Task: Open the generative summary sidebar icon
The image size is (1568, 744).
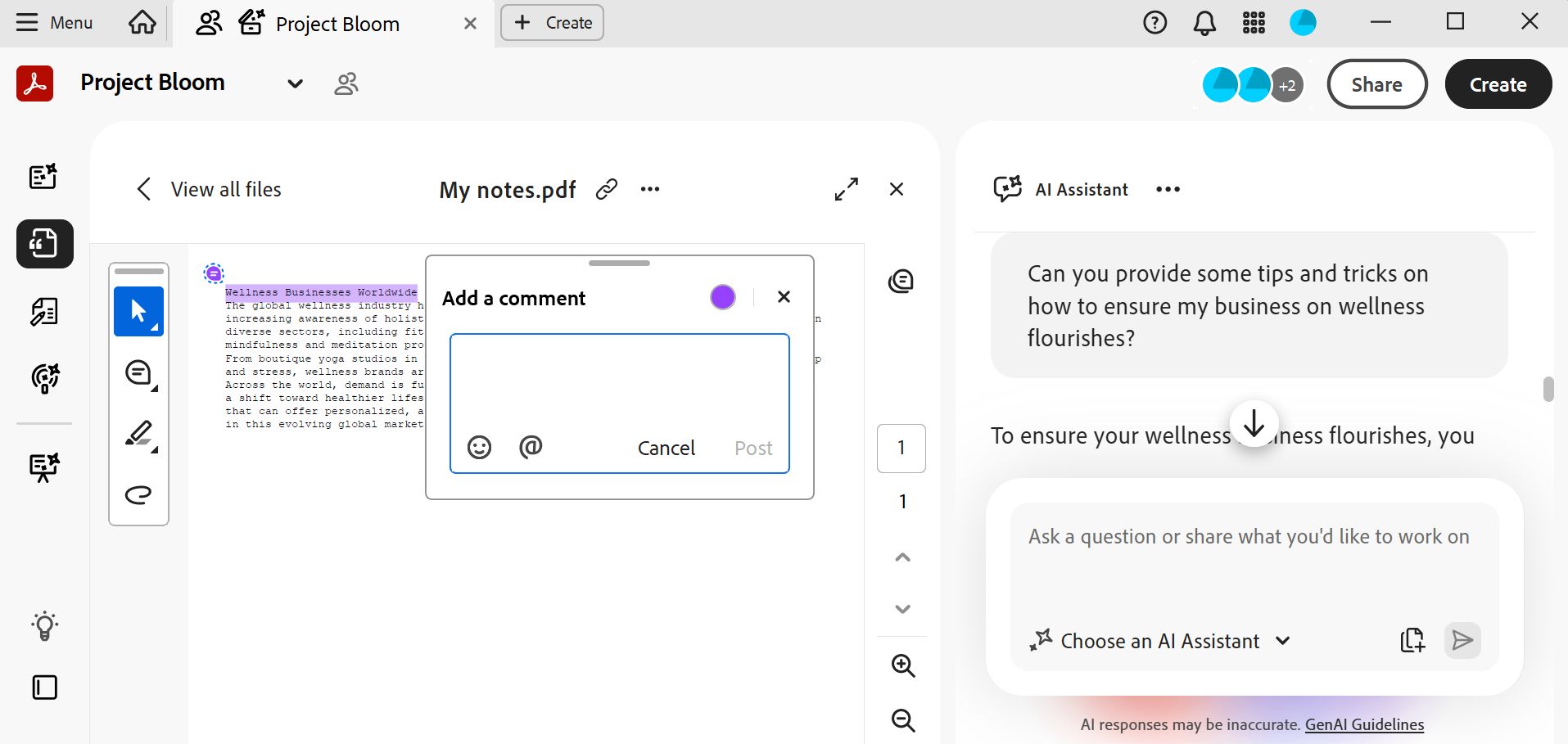Action: pyautogui.click(x=44, y=312)
